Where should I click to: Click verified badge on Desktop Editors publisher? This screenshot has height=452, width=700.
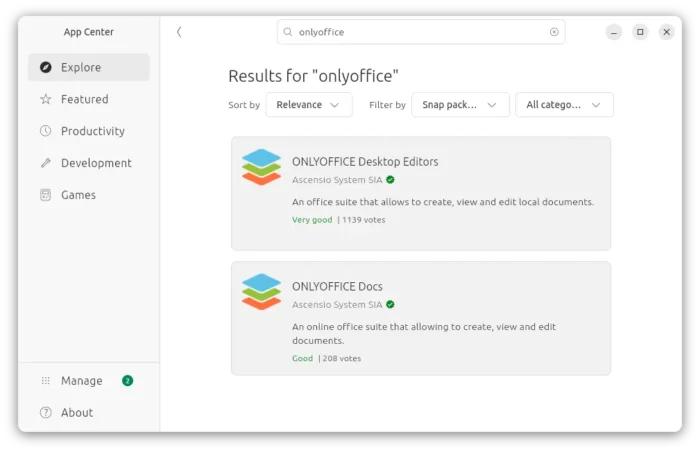[390, 180]
